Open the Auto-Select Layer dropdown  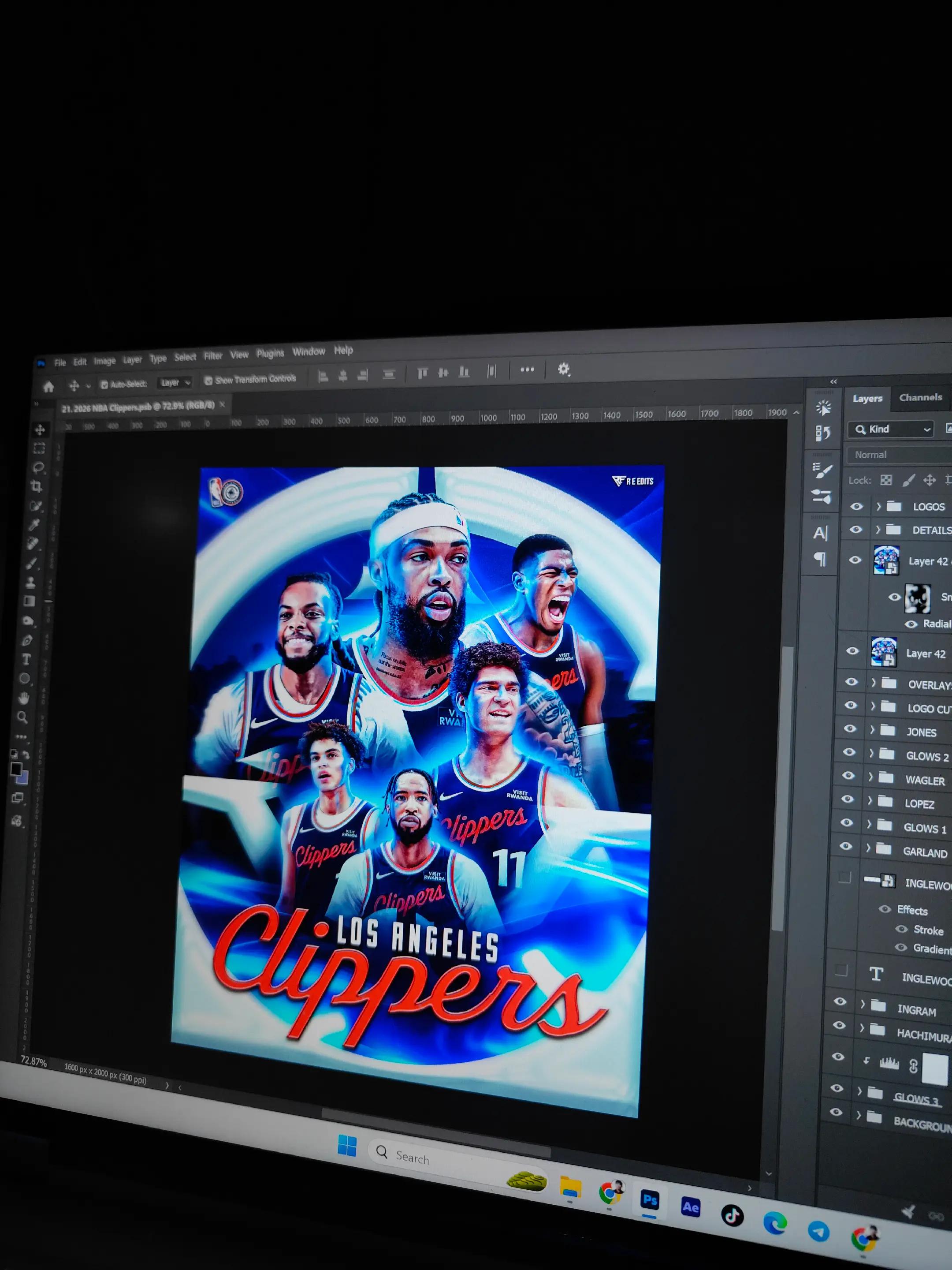pos(175,382)
